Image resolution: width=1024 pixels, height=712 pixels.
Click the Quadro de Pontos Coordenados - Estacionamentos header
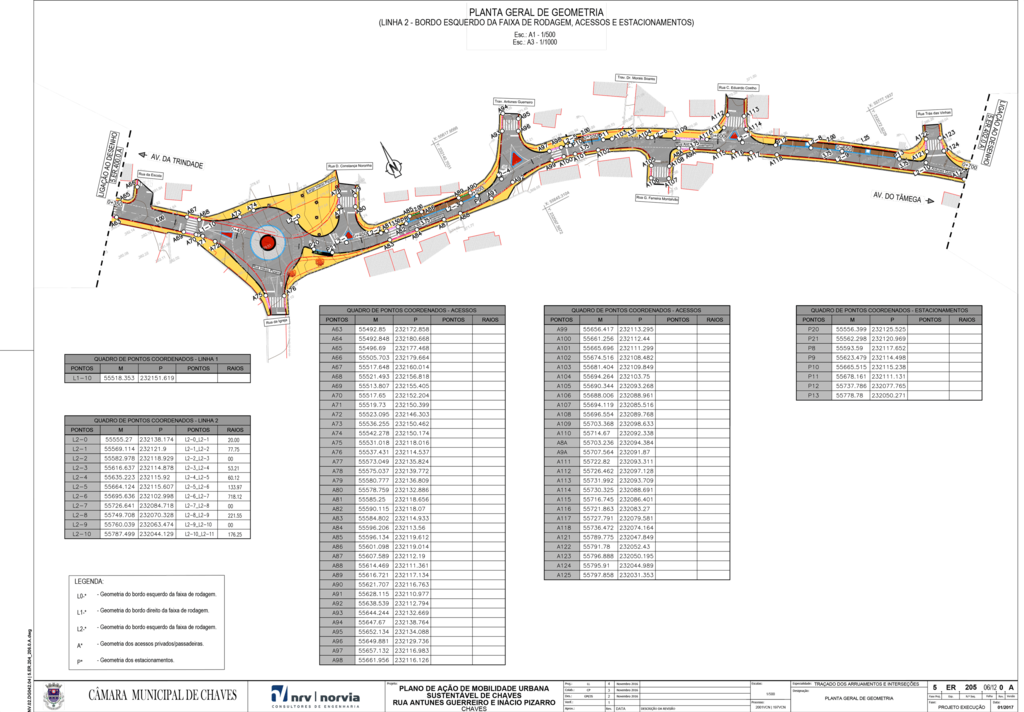889,310
